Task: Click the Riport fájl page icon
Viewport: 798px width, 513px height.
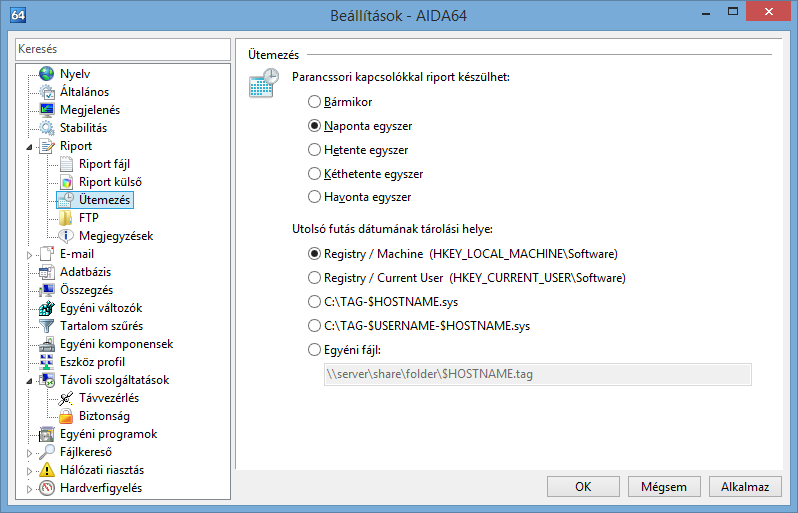Action: click(x=66, y=164)
